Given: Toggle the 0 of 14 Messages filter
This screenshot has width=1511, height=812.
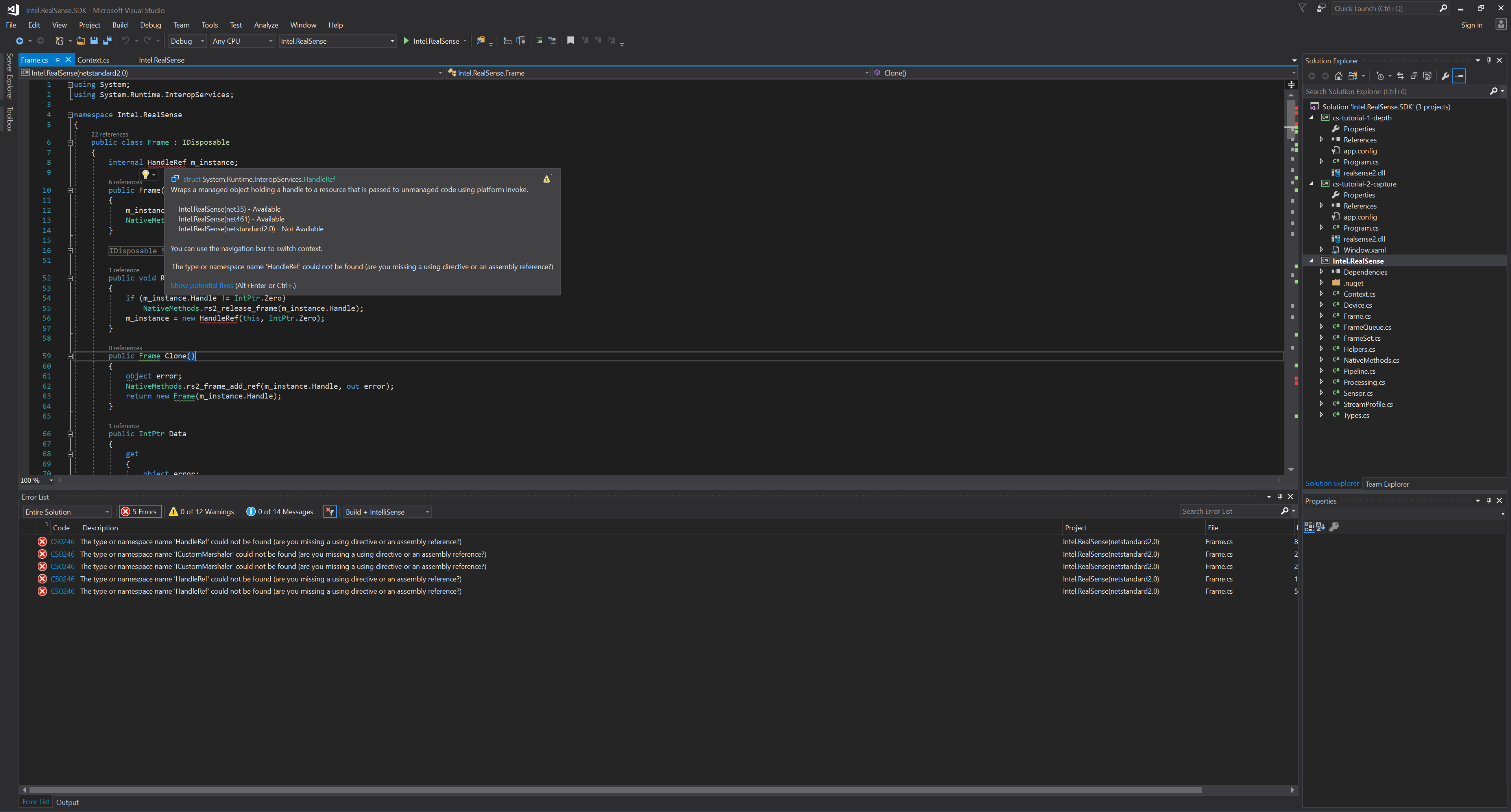Looking at the screenshot, I should (x=280, y=511).
